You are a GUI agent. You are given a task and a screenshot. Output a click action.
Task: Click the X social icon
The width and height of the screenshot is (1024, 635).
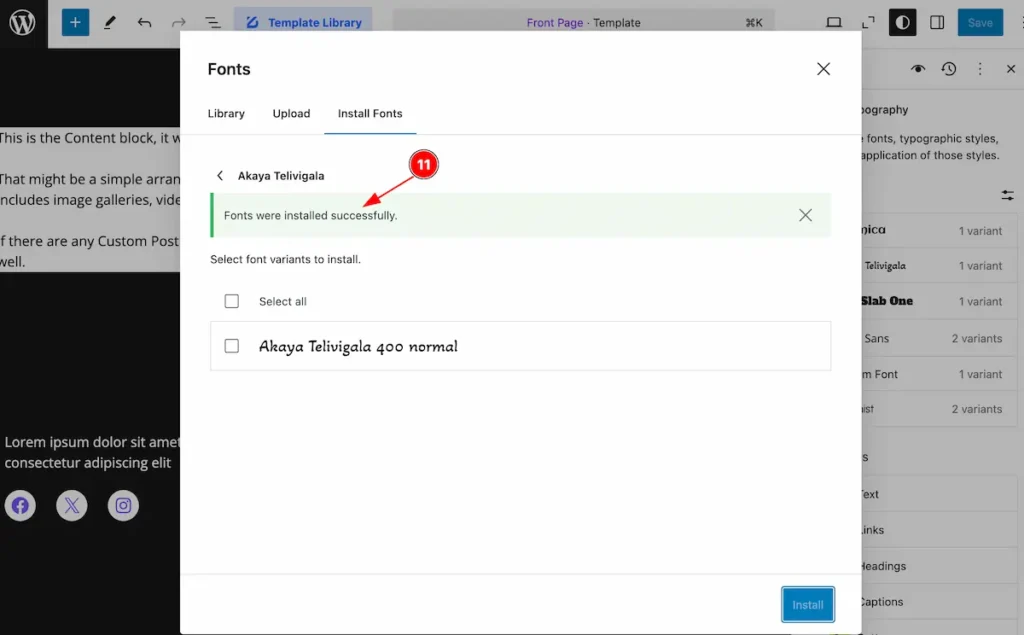click(x=72, y=506)
